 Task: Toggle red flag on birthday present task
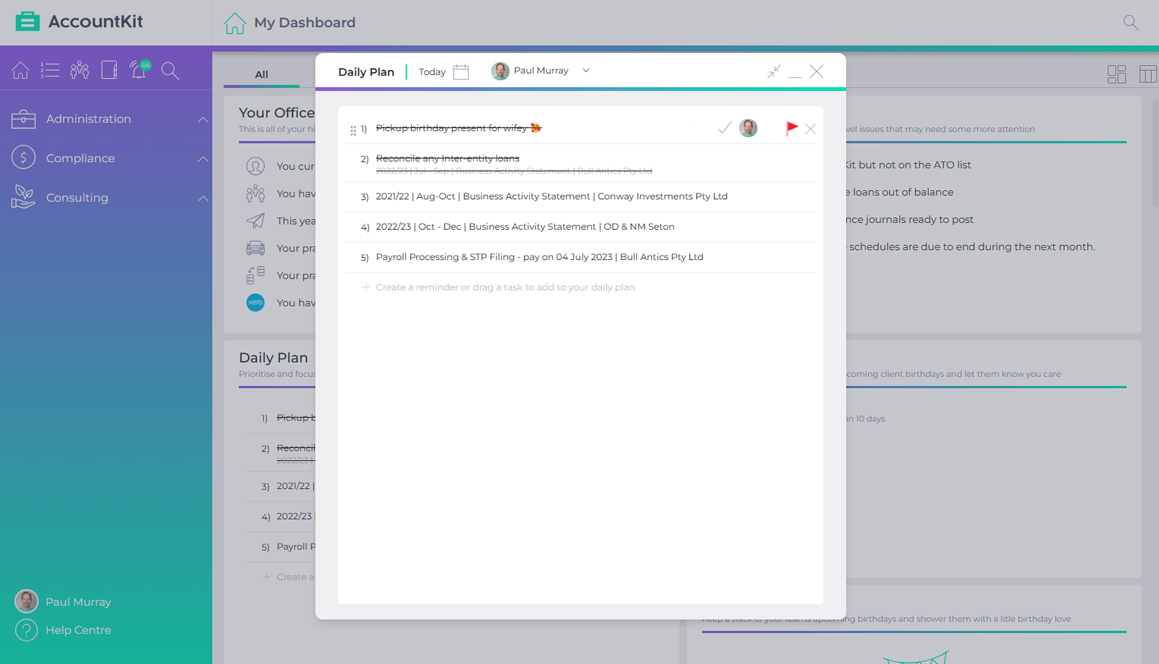click(x=792, y=128)
